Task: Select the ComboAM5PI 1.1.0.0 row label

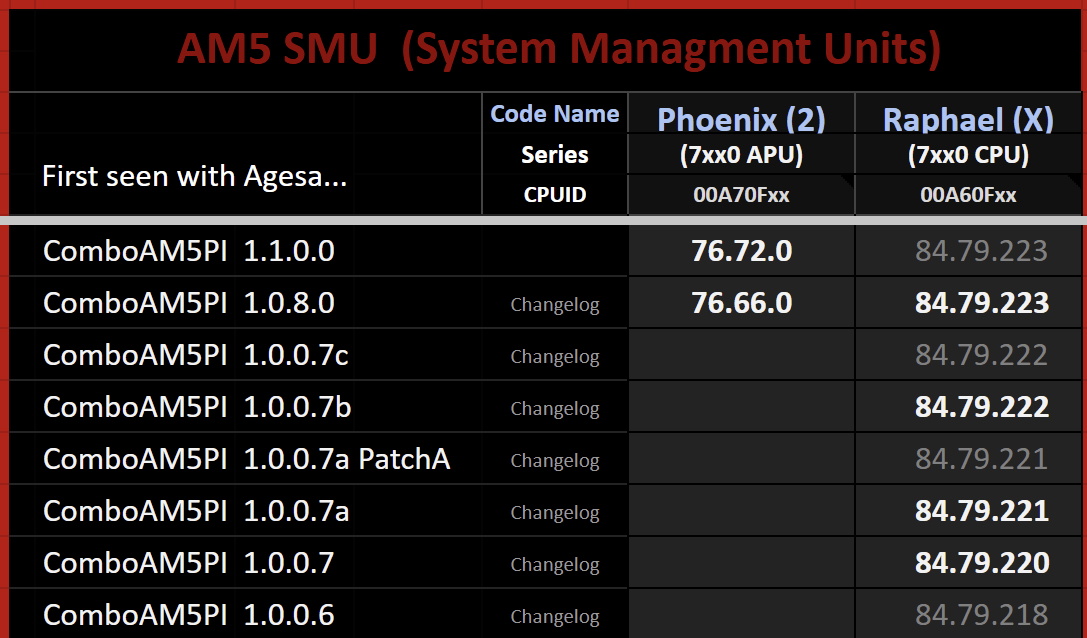Action: 189,251
